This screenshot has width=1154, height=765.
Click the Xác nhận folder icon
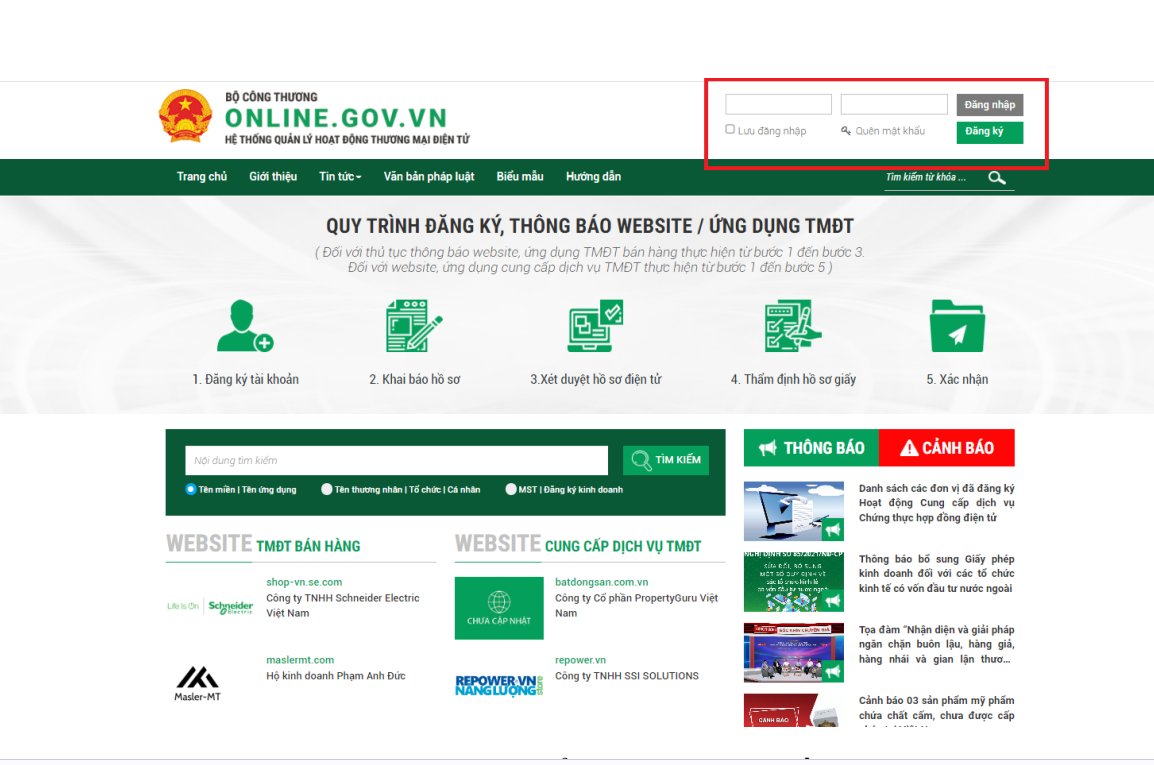coord(957,326)
